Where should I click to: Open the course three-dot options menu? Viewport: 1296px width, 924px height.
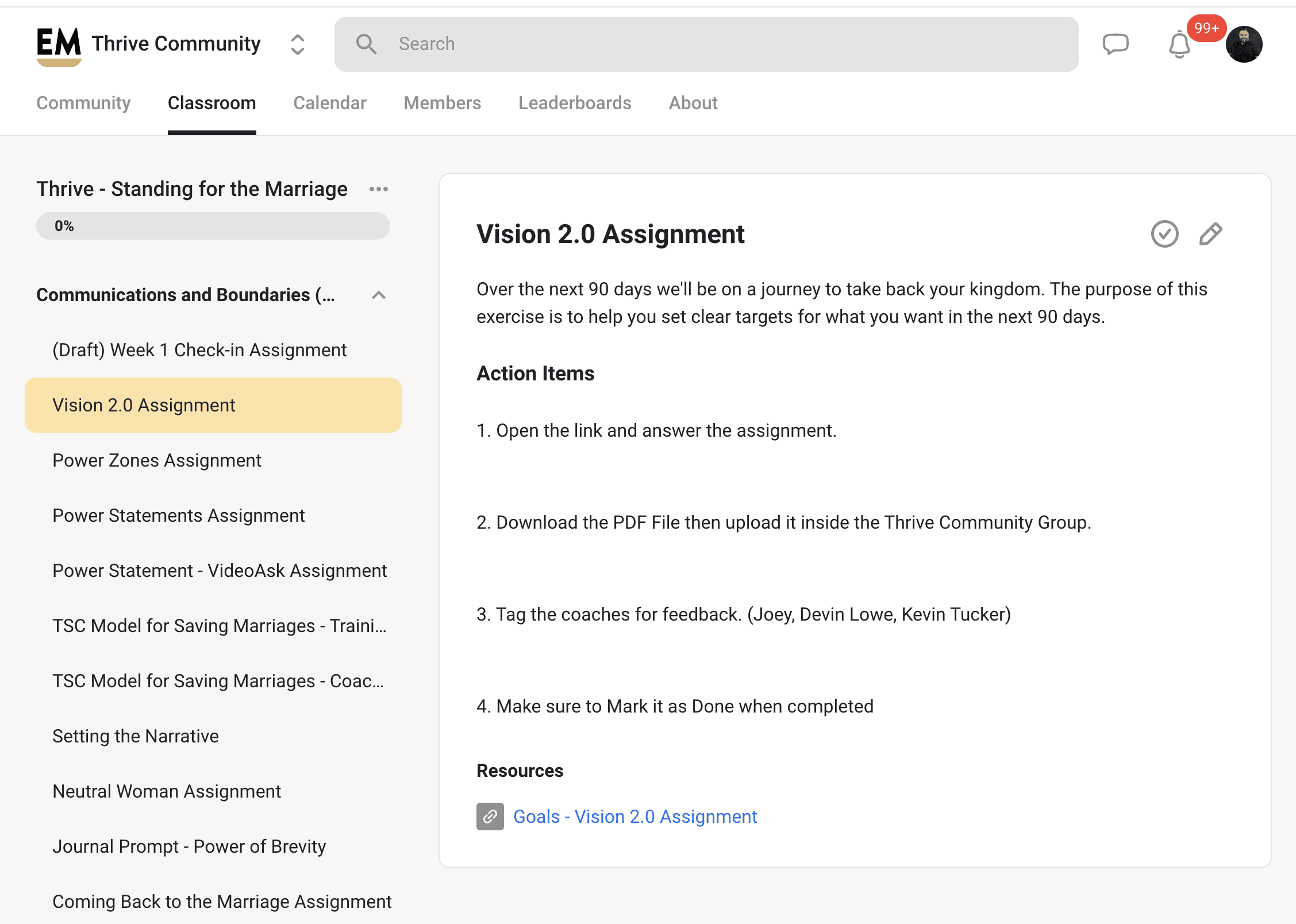[379, 189]
